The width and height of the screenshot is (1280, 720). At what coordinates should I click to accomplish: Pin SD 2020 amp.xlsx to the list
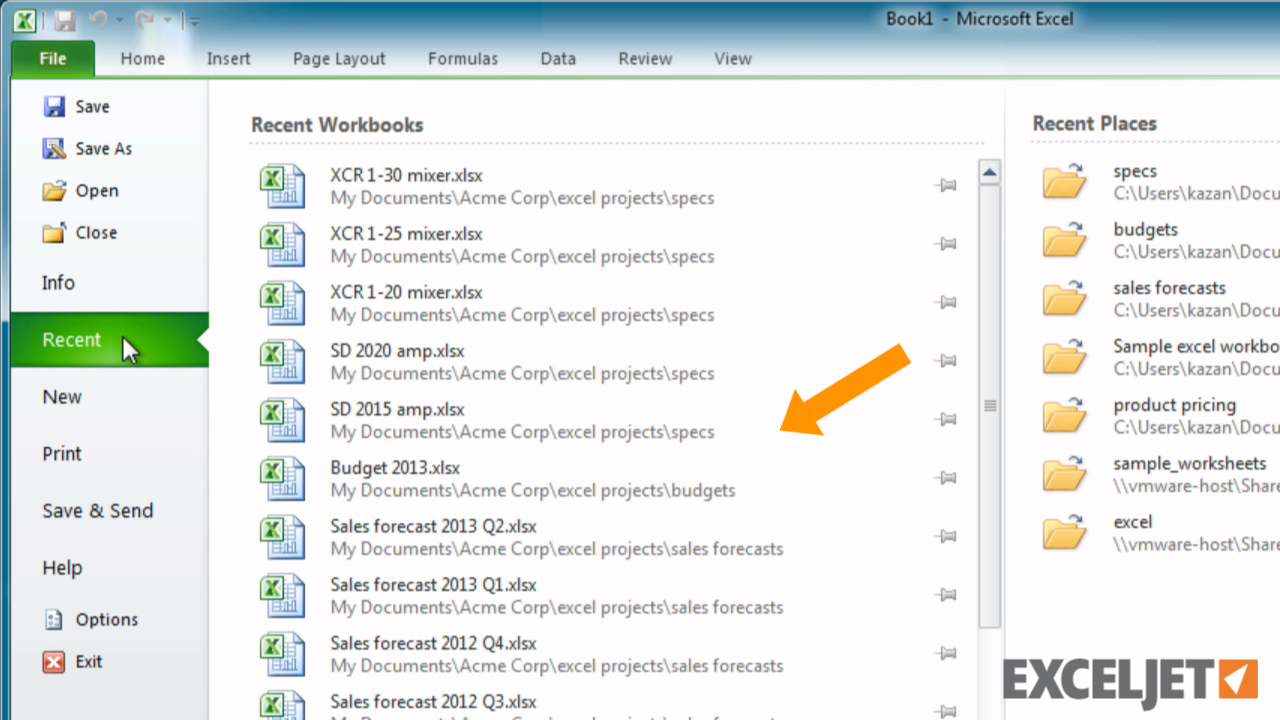946,361
